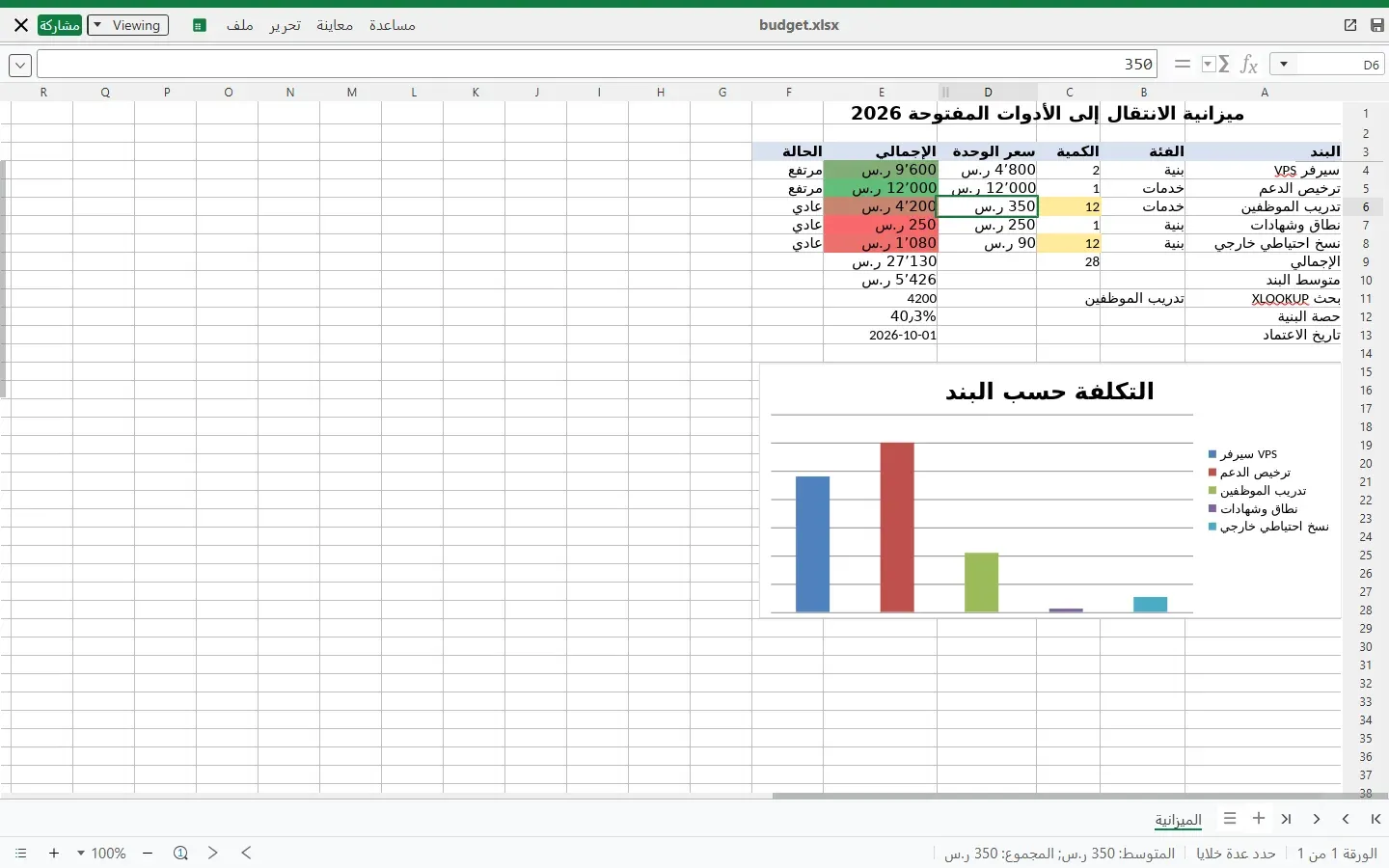This screenshot has width=1389, height=868.
Task: Open the Function Wizard fx icon
Action: click(x=1249, y=65)
